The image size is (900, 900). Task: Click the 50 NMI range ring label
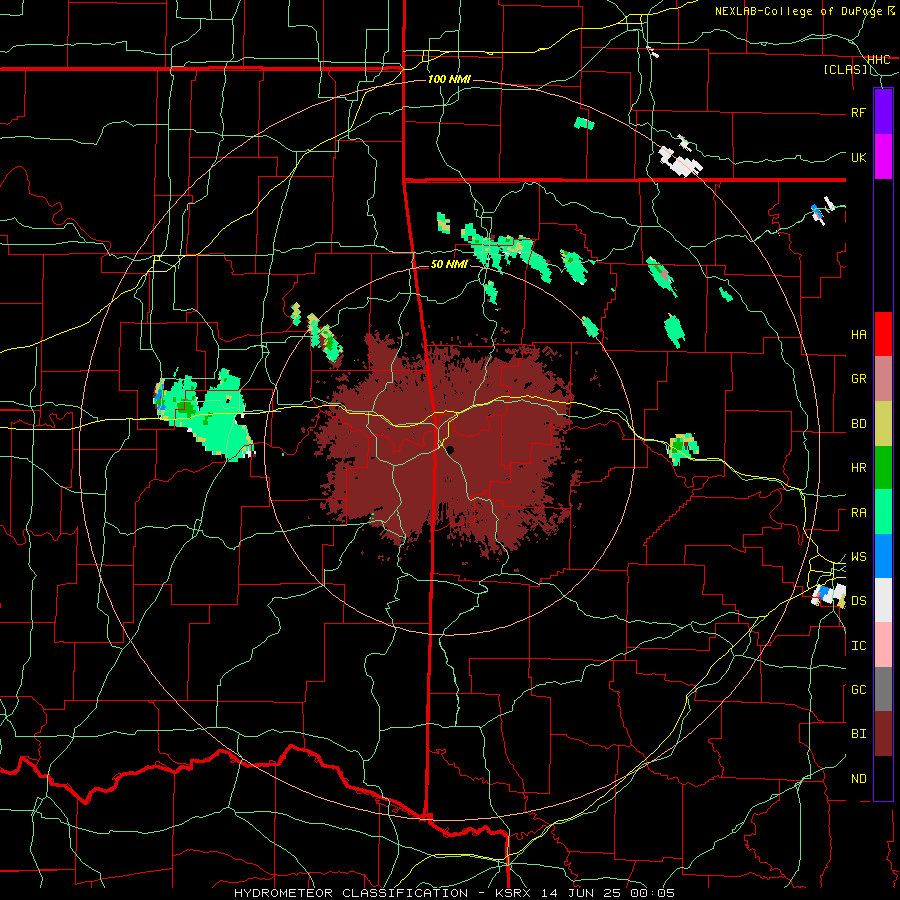[449, 265]
